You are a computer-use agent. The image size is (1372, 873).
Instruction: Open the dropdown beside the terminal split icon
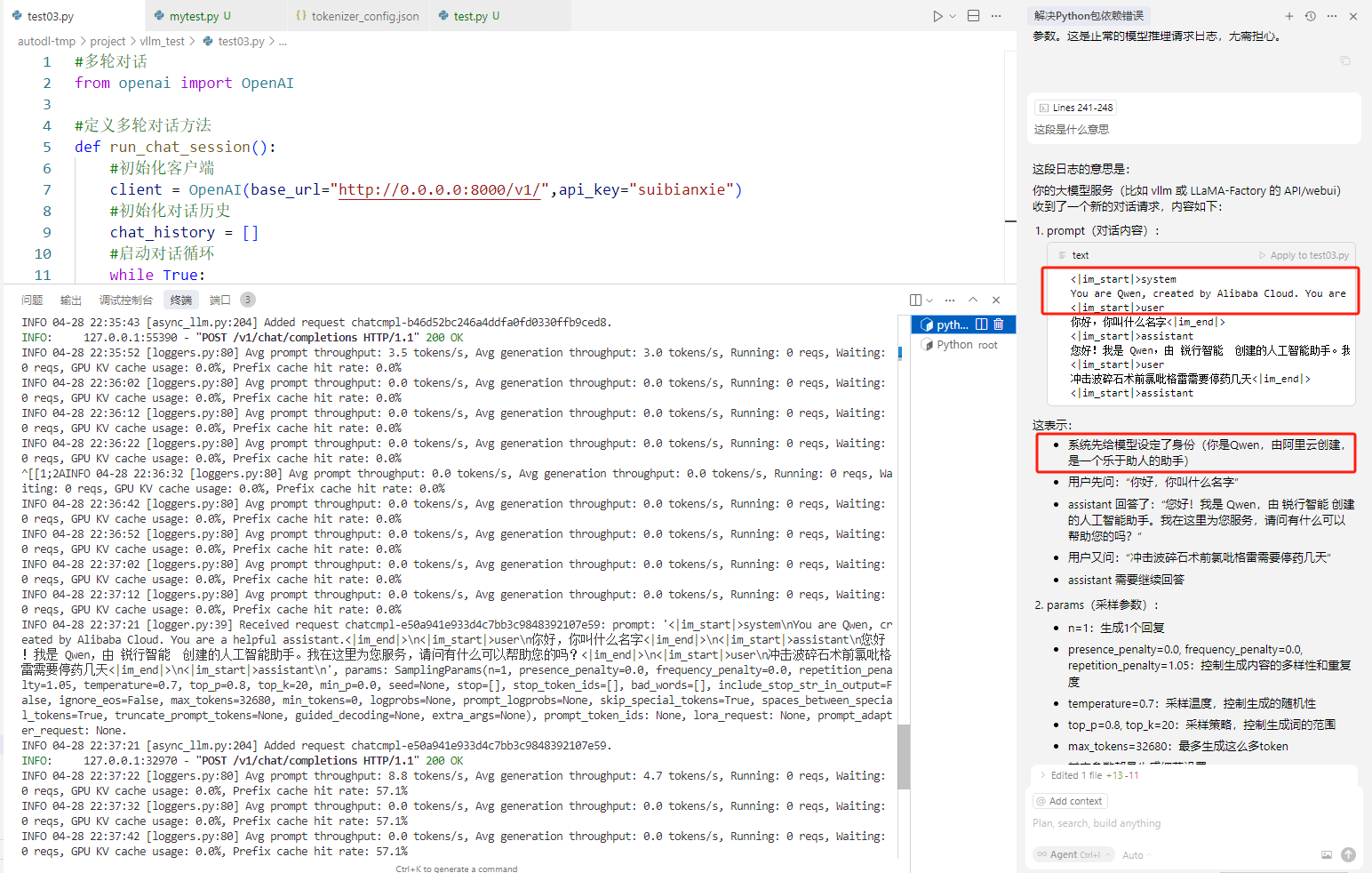(x=929, y=300)
